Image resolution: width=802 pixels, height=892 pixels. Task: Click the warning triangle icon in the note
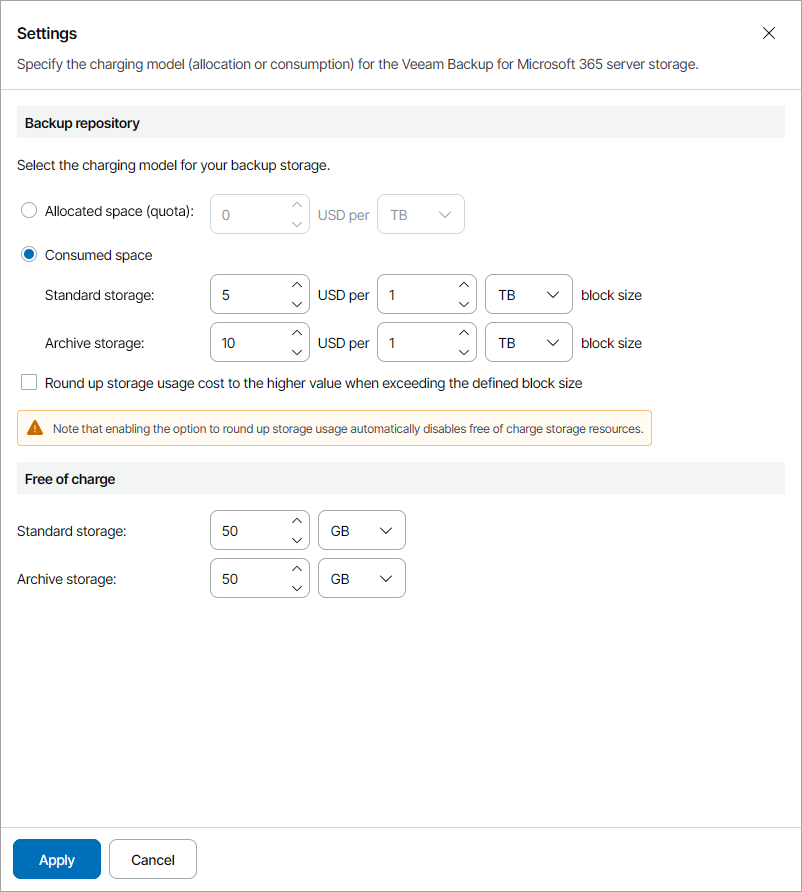33,427
